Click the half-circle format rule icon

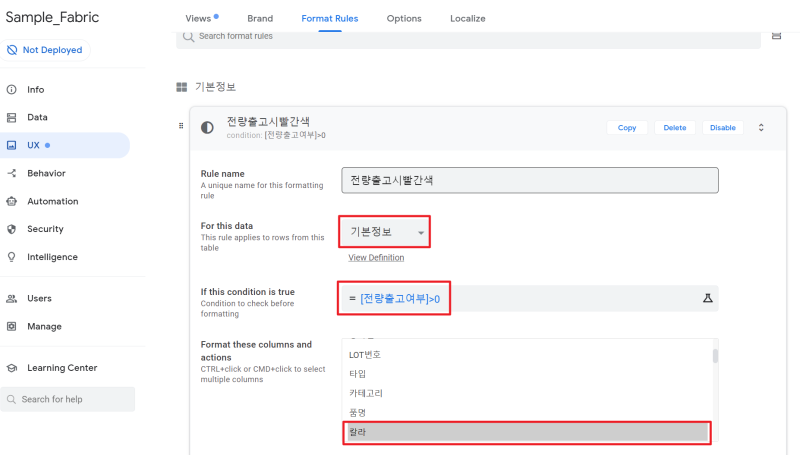[207, 128]
